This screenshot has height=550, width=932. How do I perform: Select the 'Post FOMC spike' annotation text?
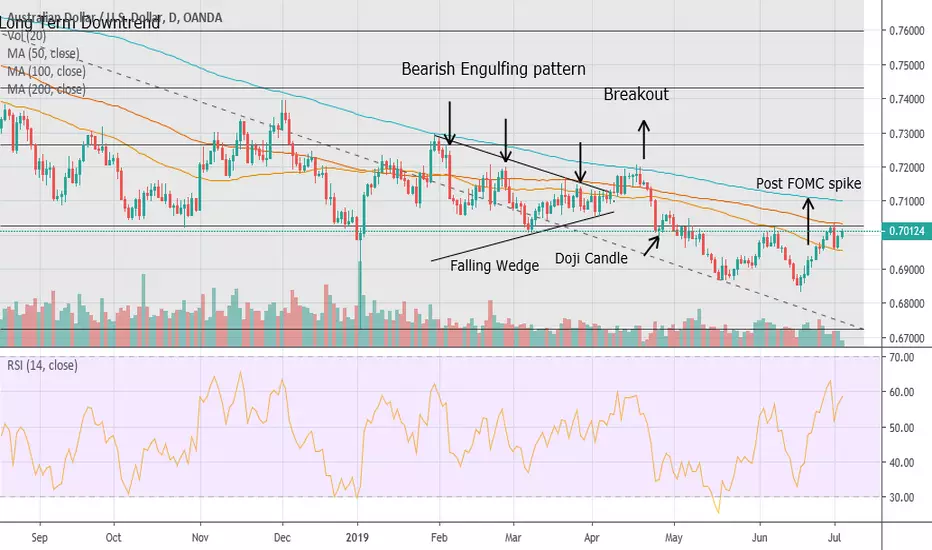808,184
